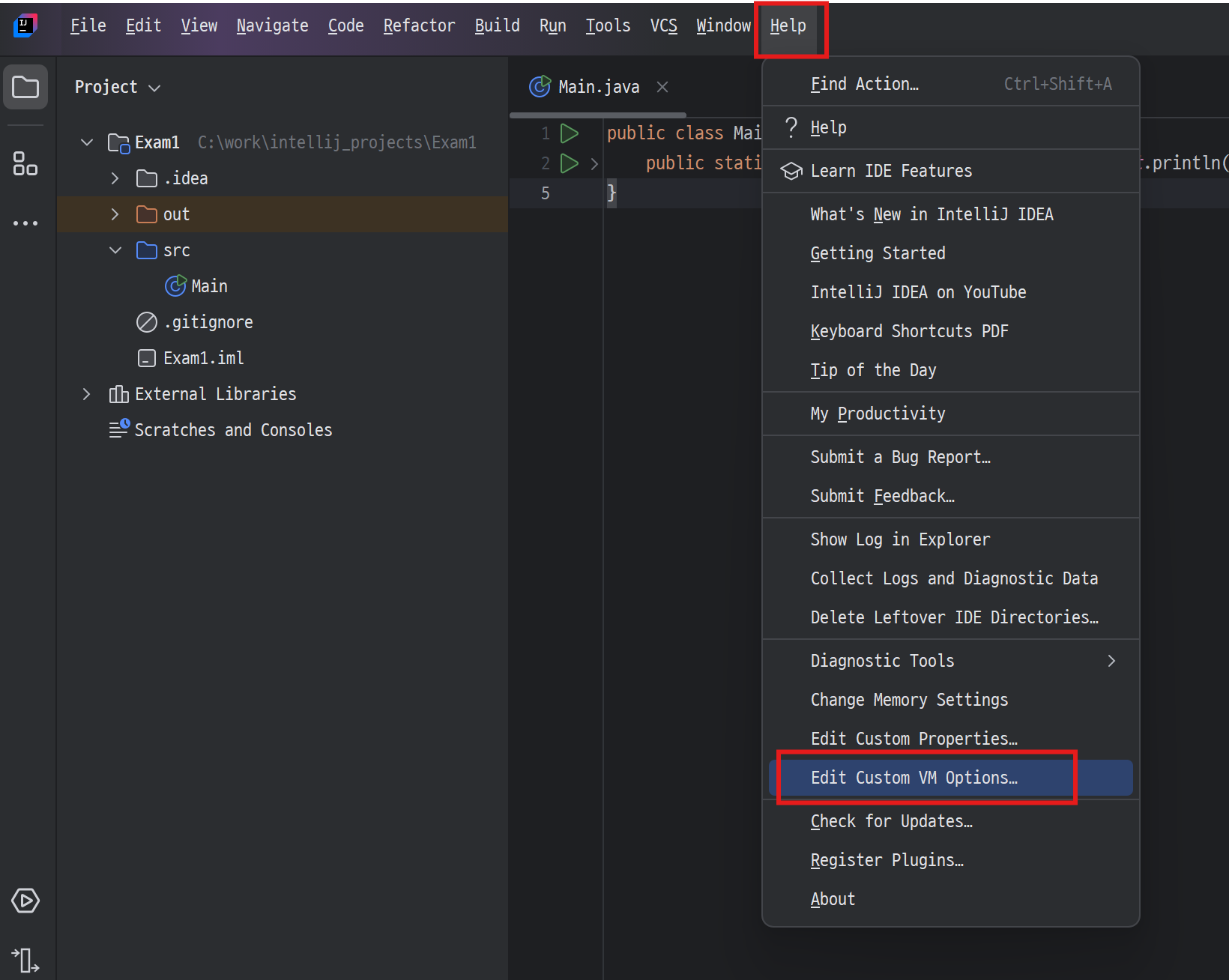Click the graduation cap Learn IDE Features icon
1229x980 pixels.
click(791, 172)
